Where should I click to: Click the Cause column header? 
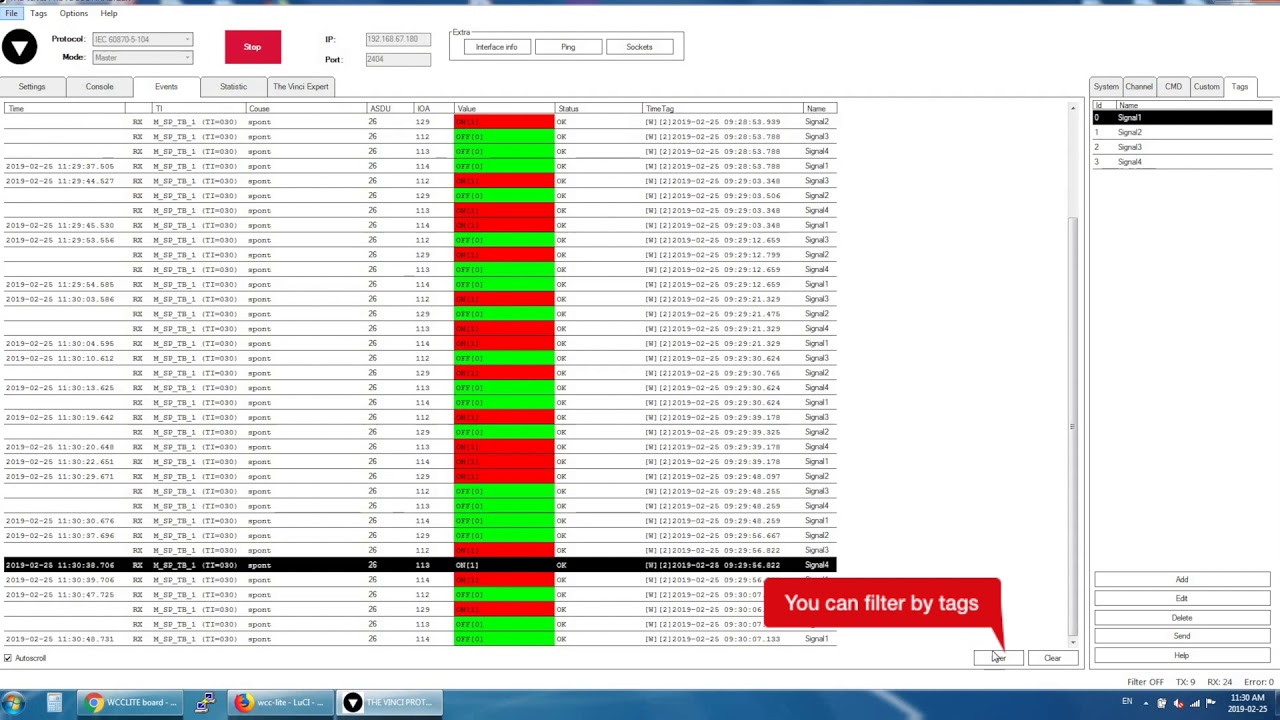pos(306,108)
